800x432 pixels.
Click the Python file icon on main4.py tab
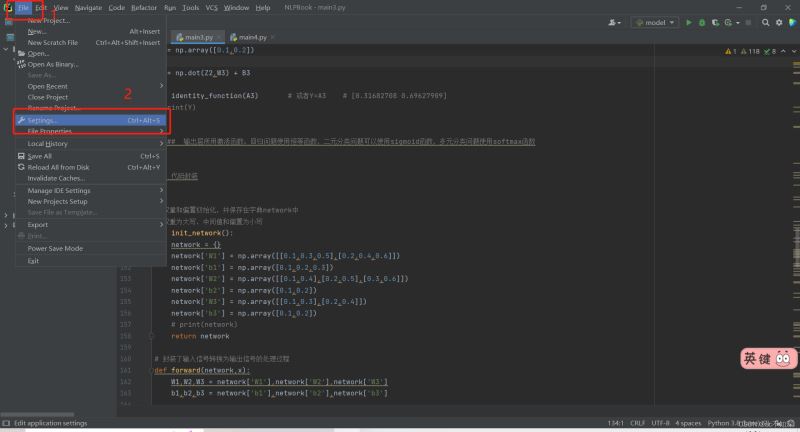coord(233,37)
